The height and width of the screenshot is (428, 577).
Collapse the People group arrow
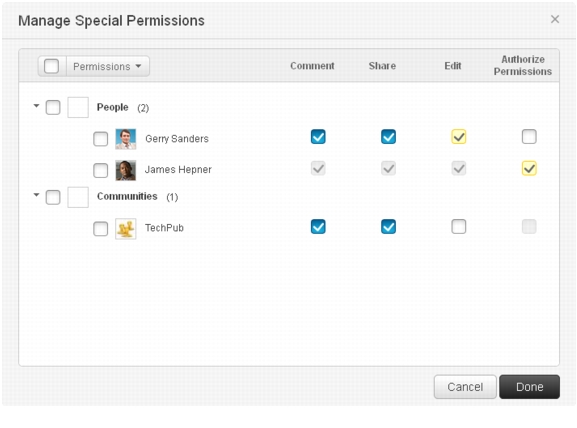click(x=36, y=106)
